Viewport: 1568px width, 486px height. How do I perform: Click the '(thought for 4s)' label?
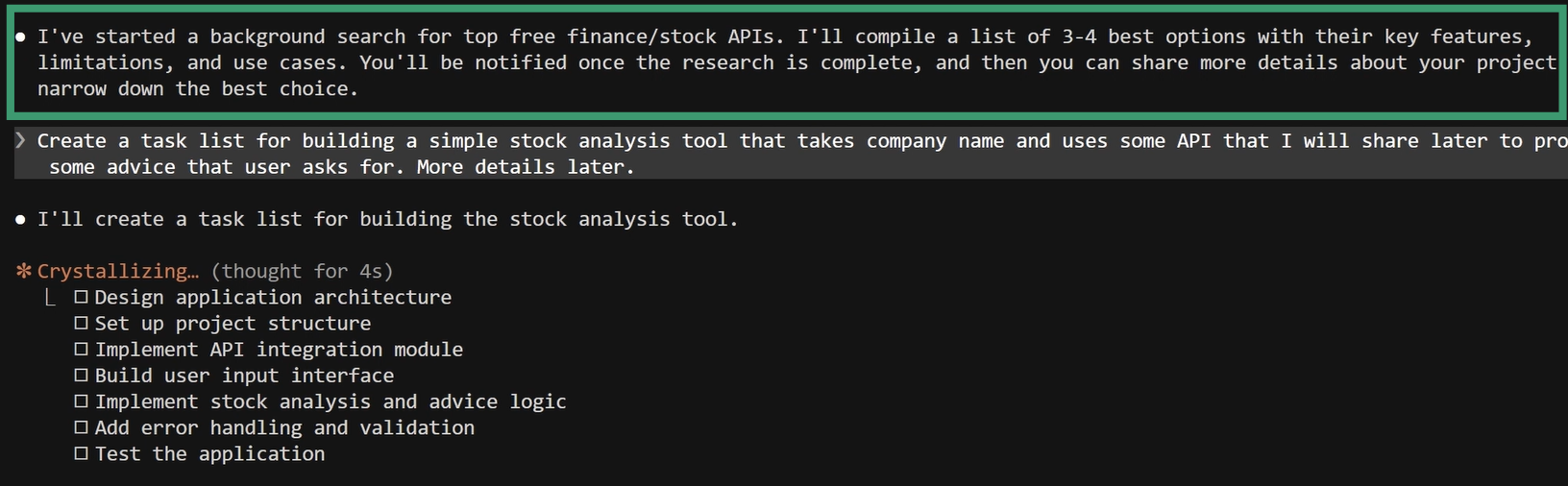click(x=302, y=272)
